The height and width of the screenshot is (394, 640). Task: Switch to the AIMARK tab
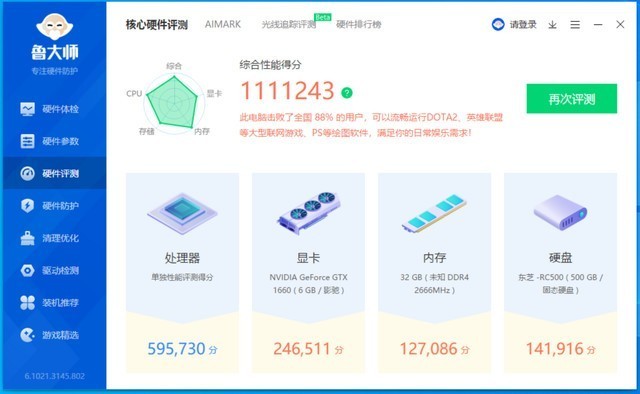click(223, 24)
